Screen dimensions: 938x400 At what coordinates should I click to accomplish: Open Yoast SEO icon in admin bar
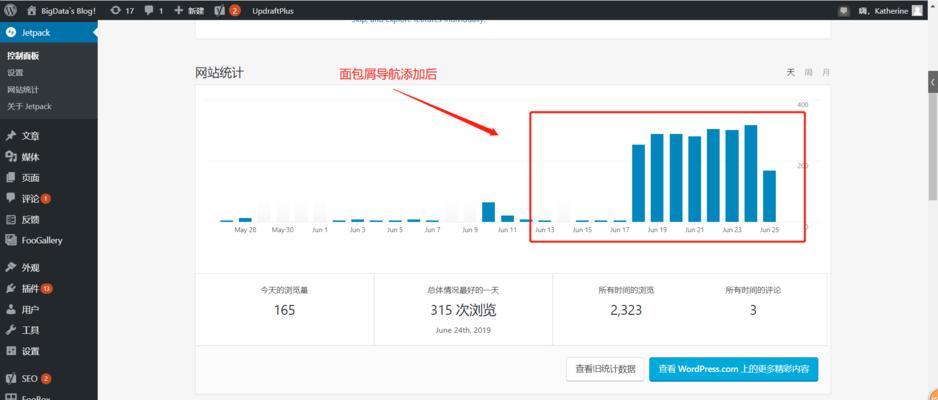219,10
